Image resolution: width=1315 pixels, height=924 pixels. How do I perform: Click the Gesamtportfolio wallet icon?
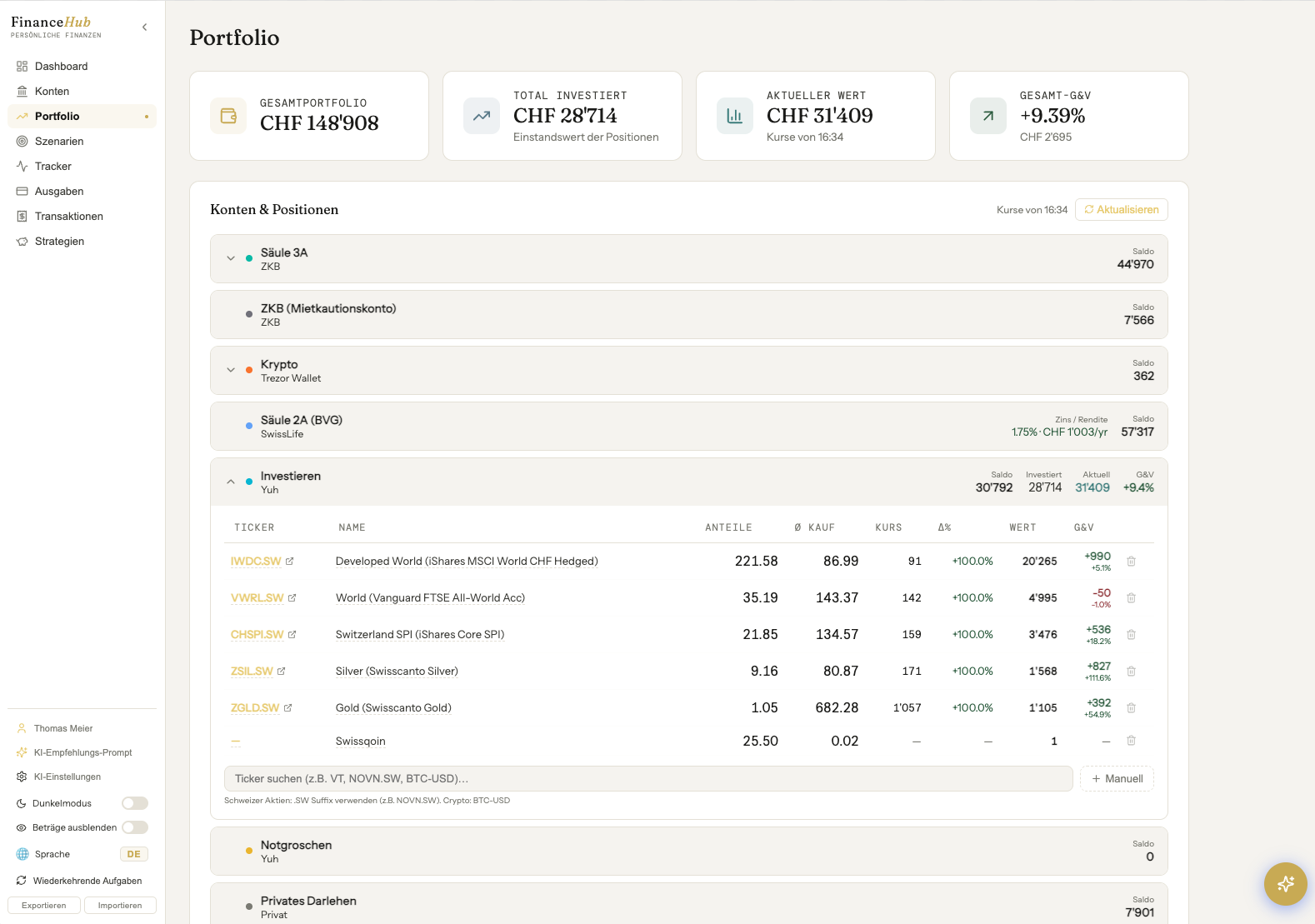(x=228, y=116)
